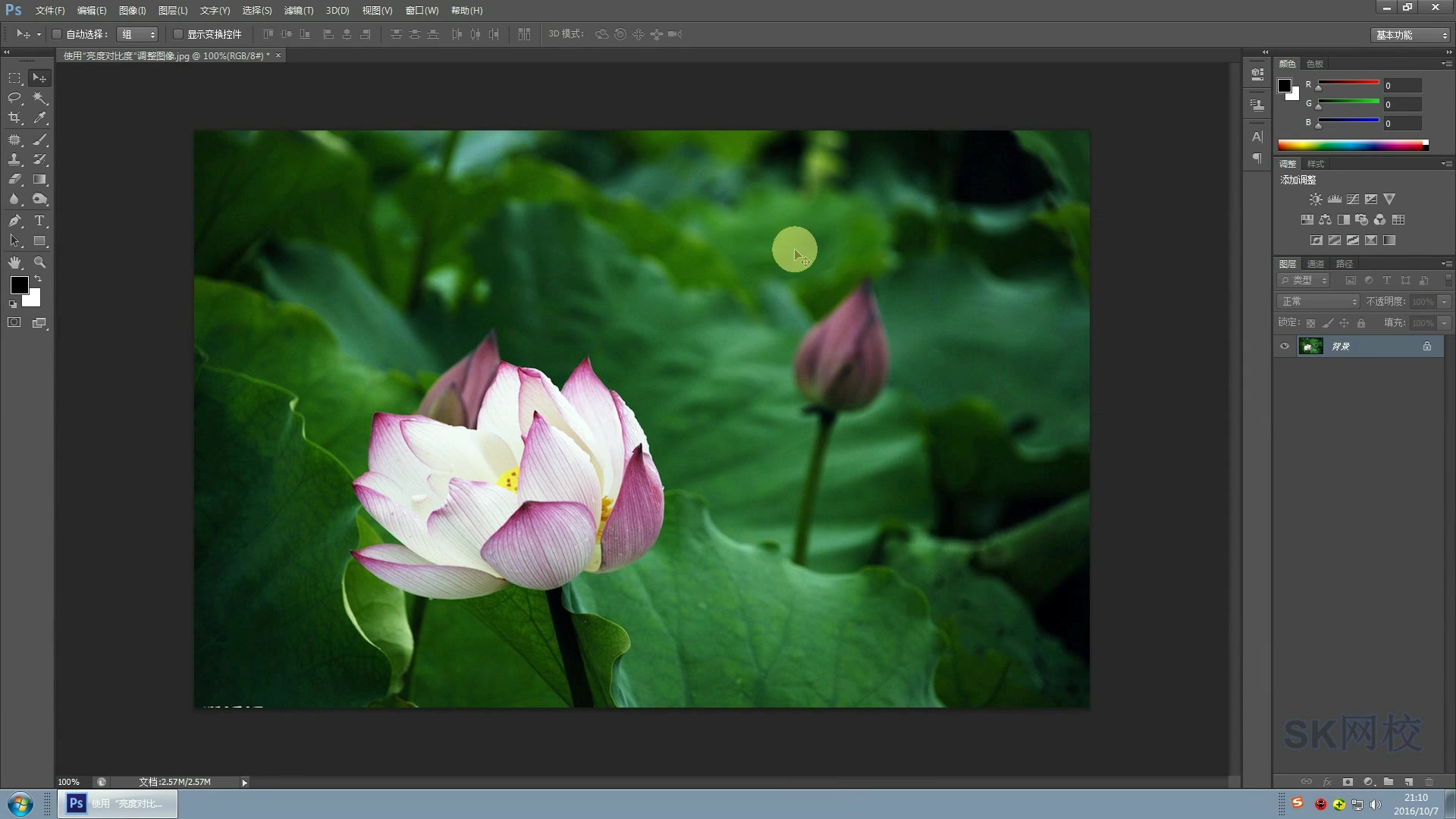Open the 图像(I) menu
The image size is (1456, 819).
132,11
